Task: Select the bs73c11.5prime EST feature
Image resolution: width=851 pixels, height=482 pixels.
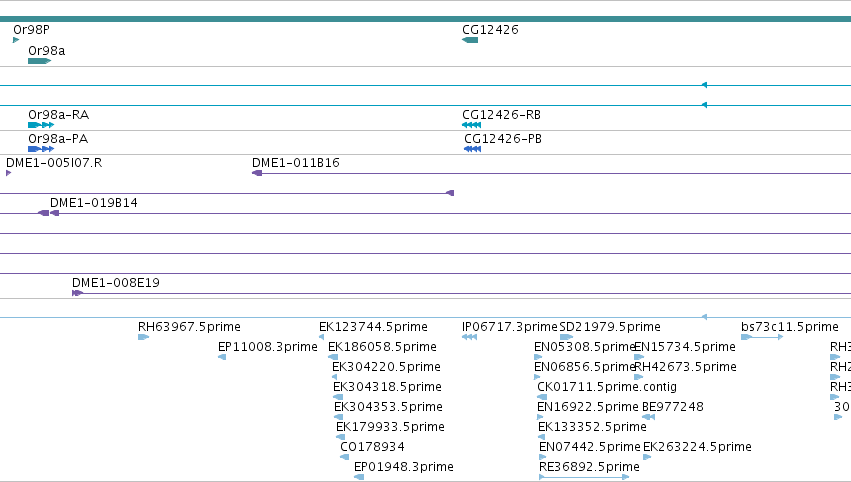Action: (x=762, y=337)
